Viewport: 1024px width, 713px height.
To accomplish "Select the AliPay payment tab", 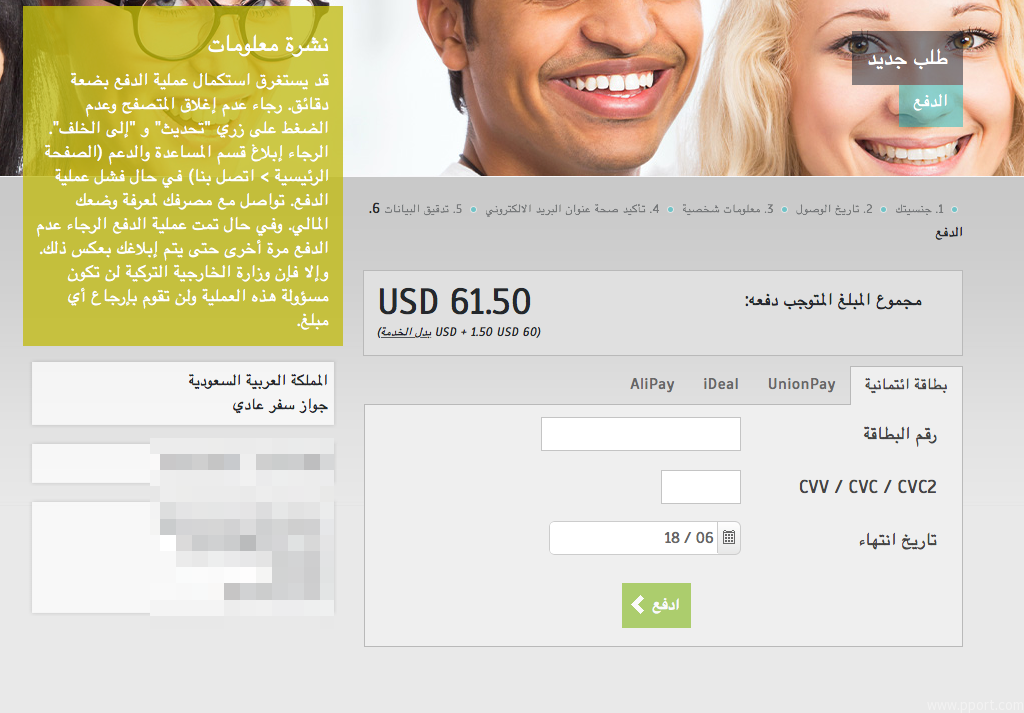I will click(x=652, y=385).
